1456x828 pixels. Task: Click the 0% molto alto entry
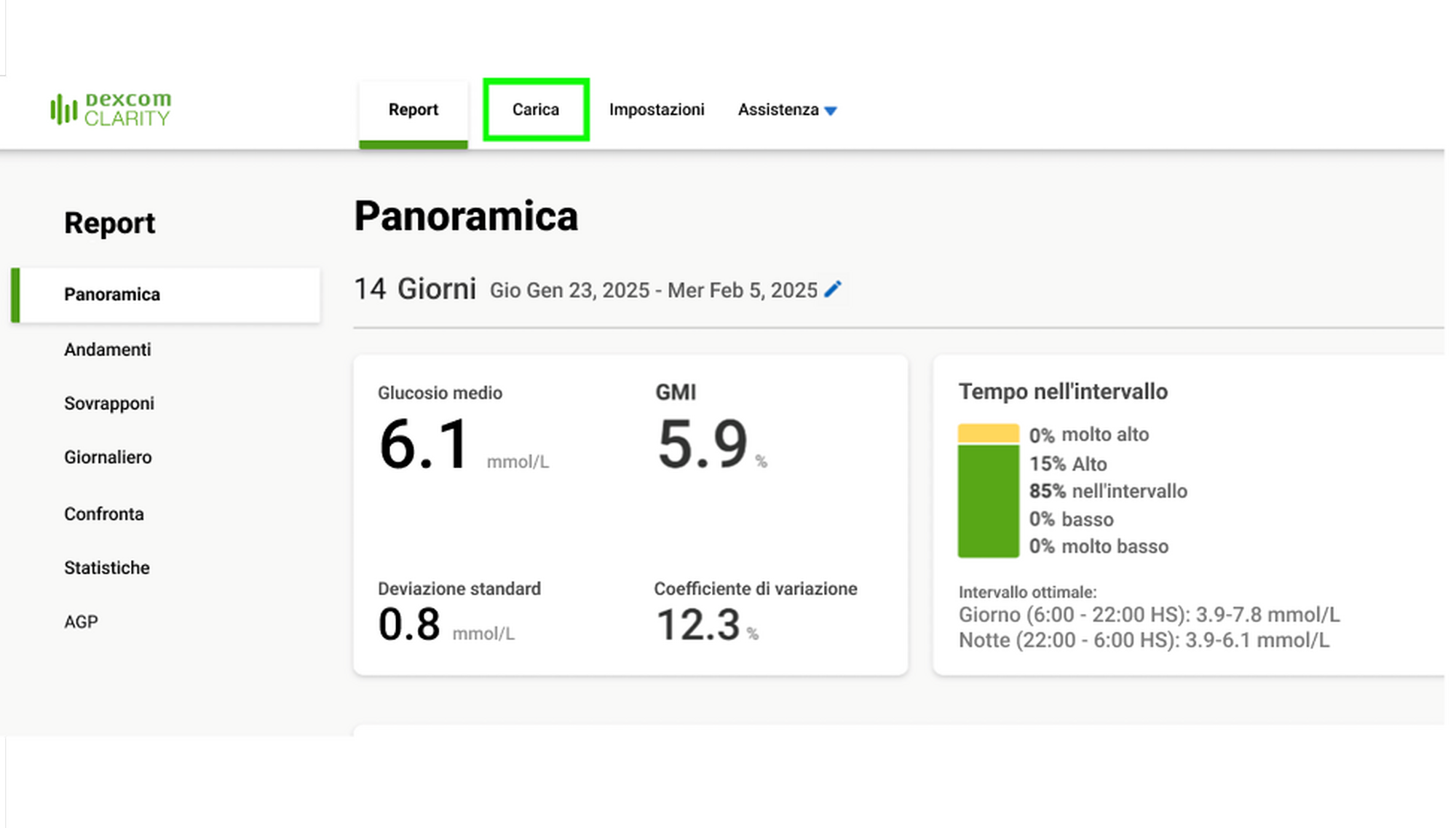1089,435
